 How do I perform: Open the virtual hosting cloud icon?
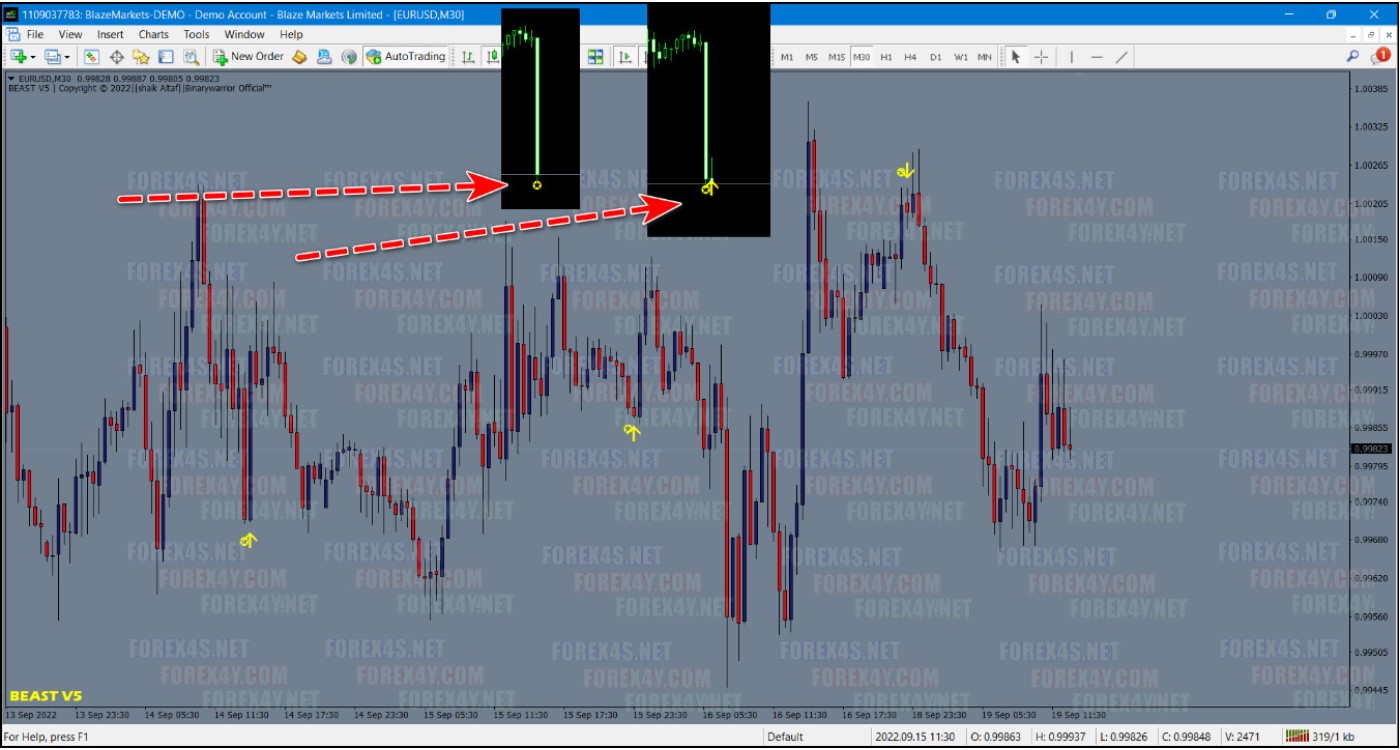[x=324, y=57]
